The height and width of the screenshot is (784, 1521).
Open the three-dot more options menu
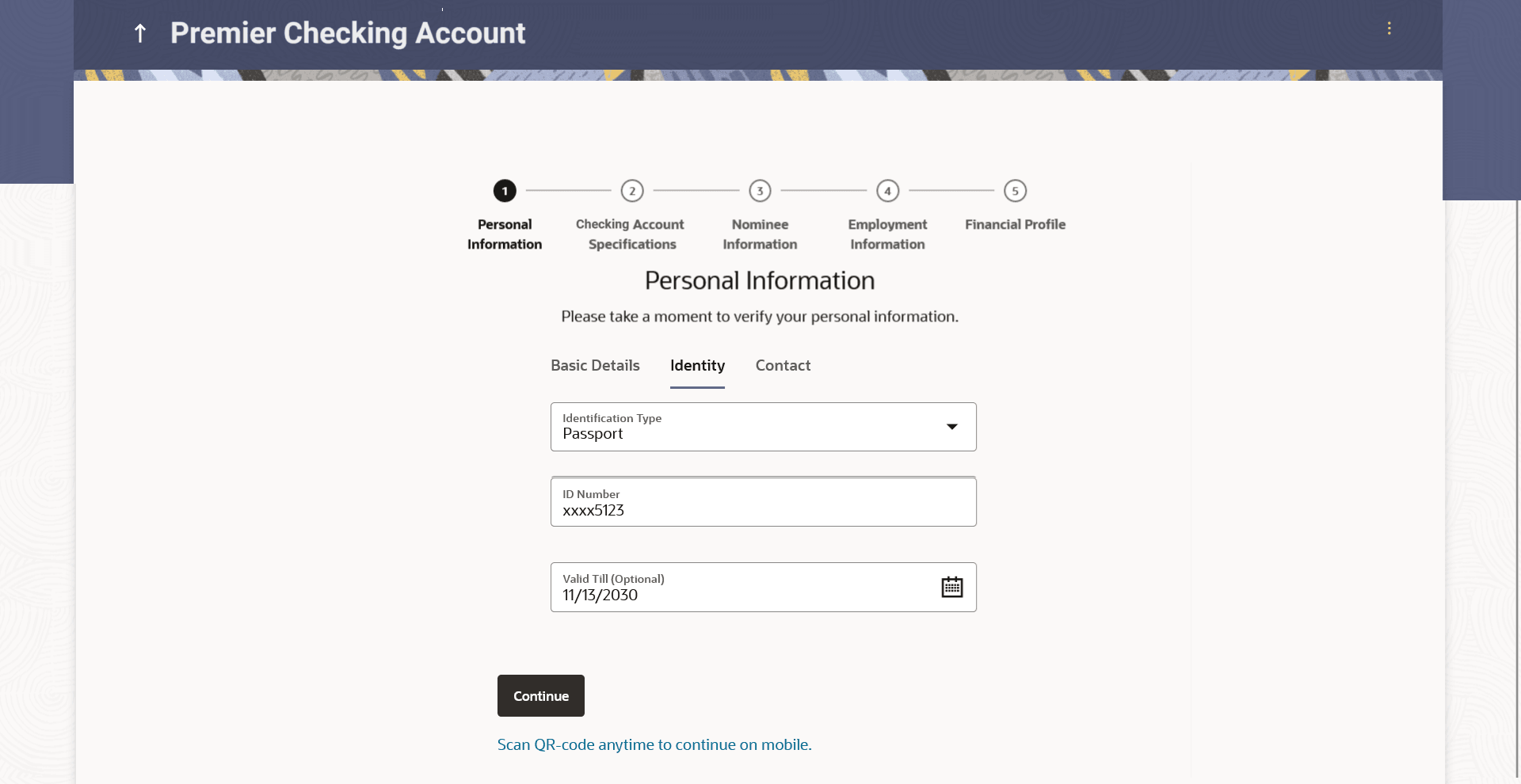[x=1389, y=29]
